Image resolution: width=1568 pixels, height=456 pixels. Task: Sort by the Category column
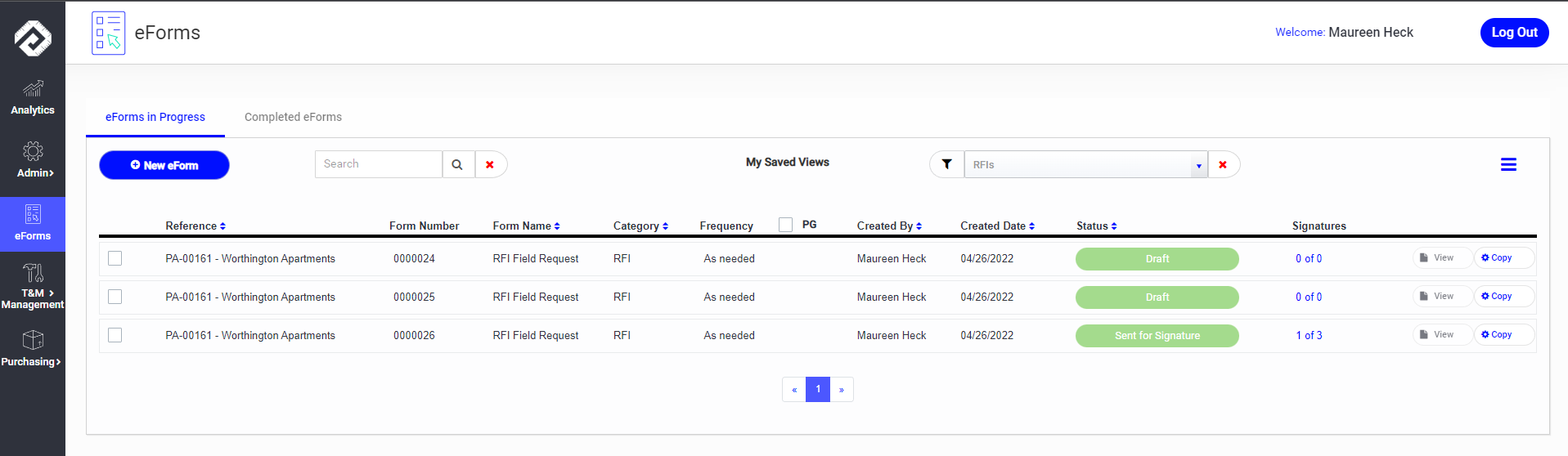pos(641,226)
